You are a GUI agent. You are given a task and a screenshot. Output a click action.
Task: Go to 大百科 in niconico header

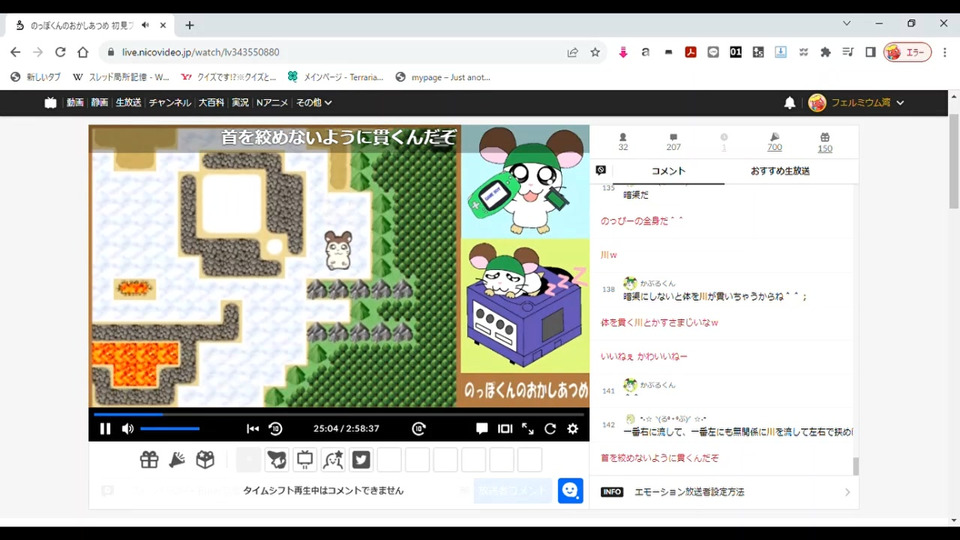211,103
